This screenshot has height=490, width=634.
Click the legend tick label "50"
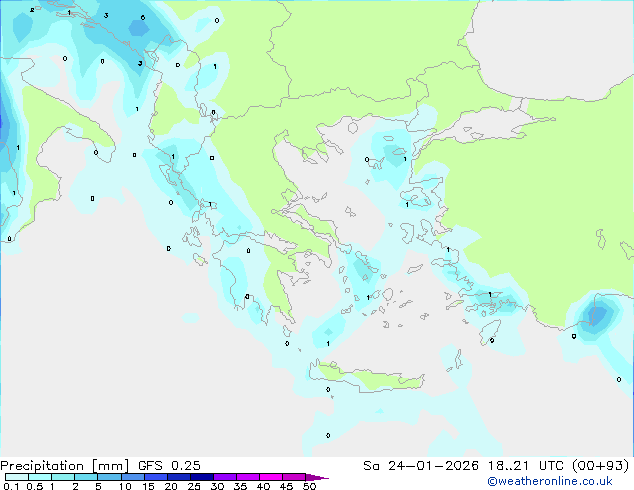(309, 486)
